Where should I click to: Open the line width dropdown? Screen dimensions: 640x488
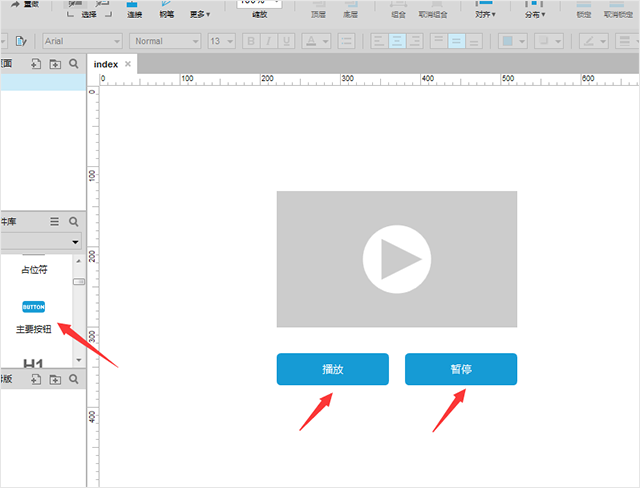coord(628,41)
